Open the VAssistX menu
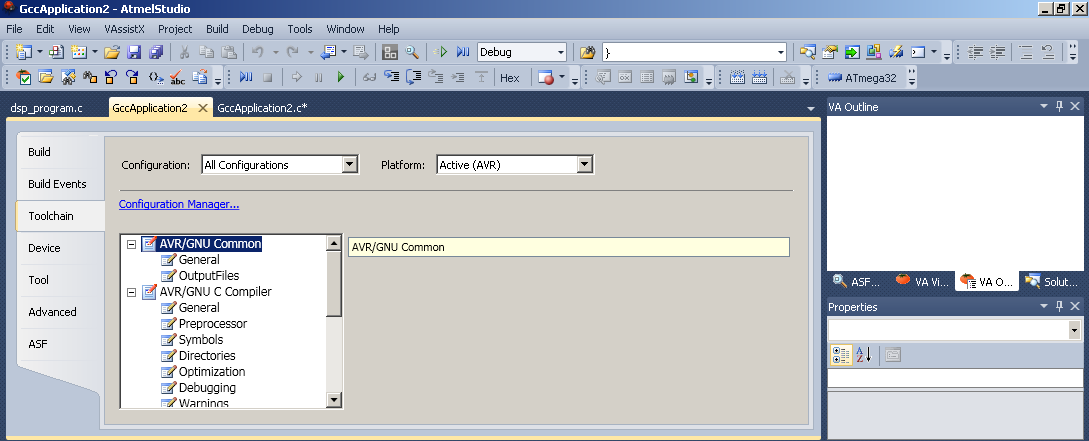This screenshot has height=441, width=1089. pos(125,28)
